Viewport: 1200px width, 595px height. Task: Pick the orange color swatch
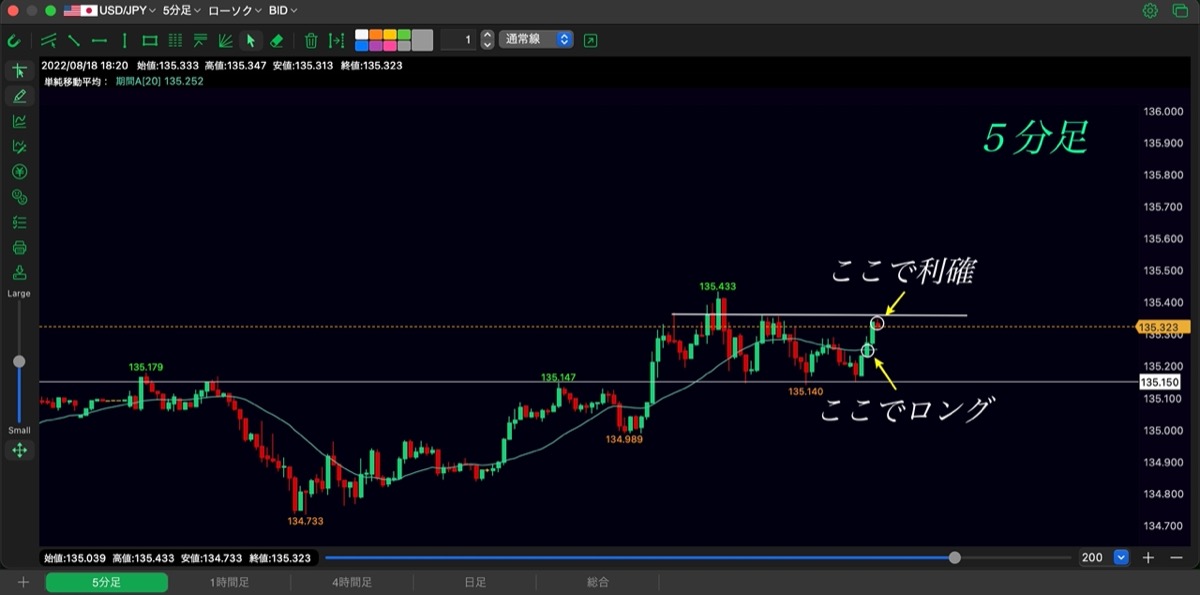(x=376, y=35)
